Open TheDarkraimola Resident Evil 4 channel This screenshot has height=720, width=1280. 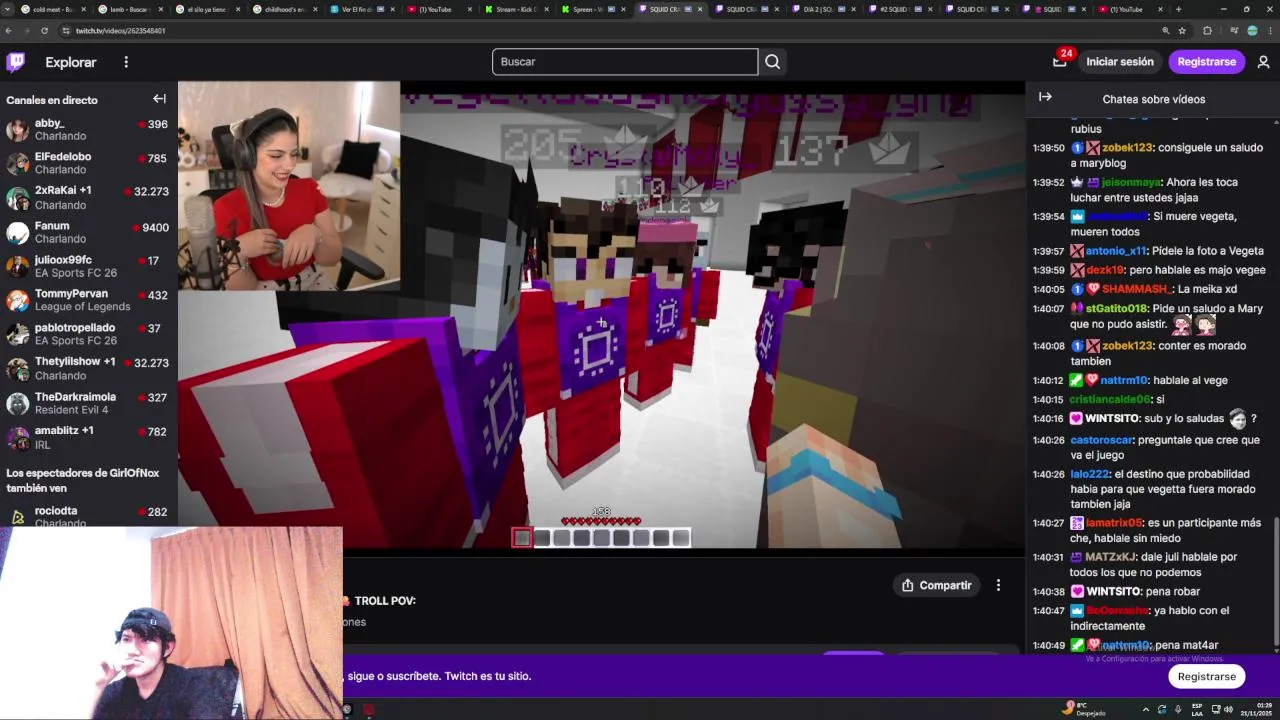point(88,403)
